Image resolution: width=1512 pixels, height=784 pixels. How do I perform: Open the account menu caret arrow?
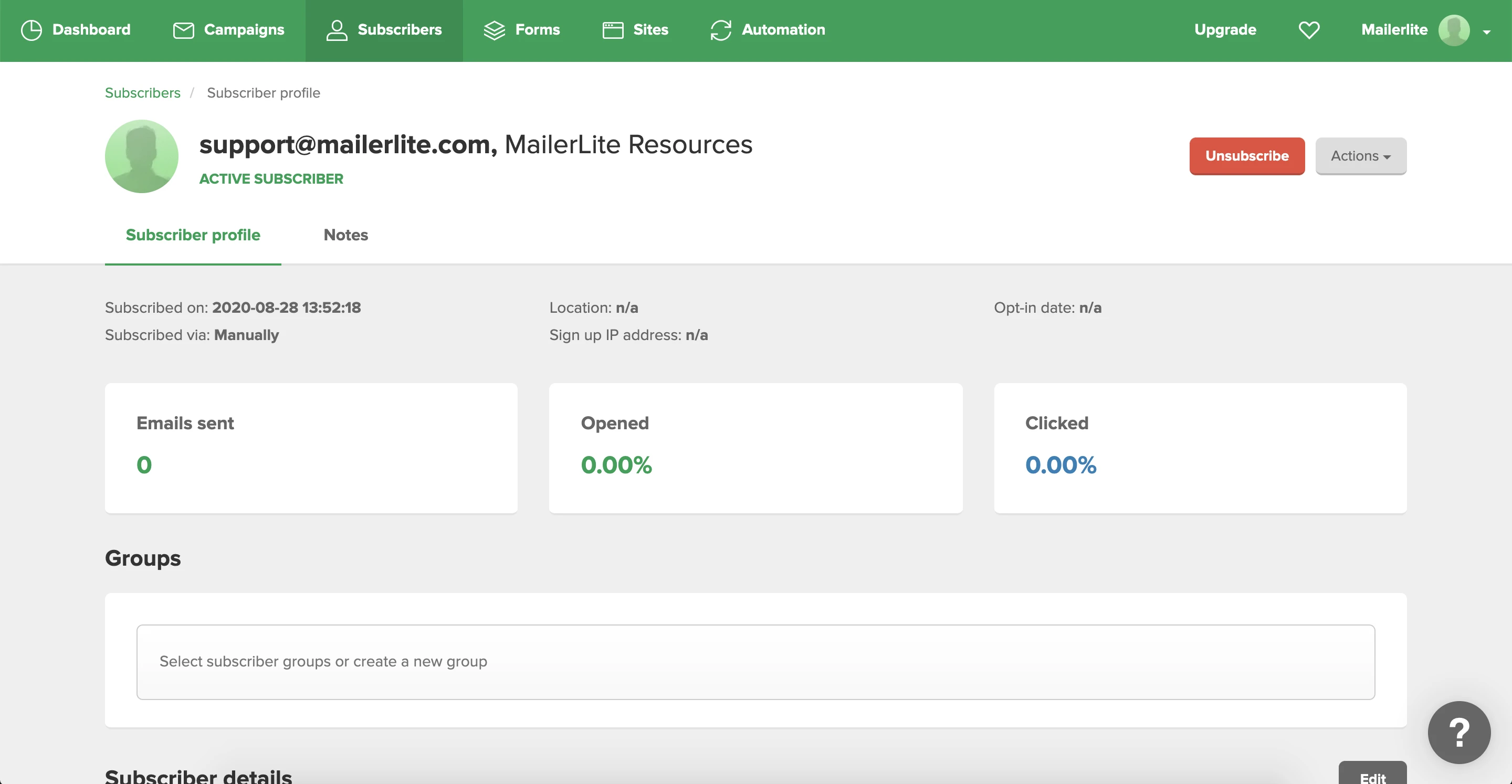pyautogui.click(x=1486, y=33)
